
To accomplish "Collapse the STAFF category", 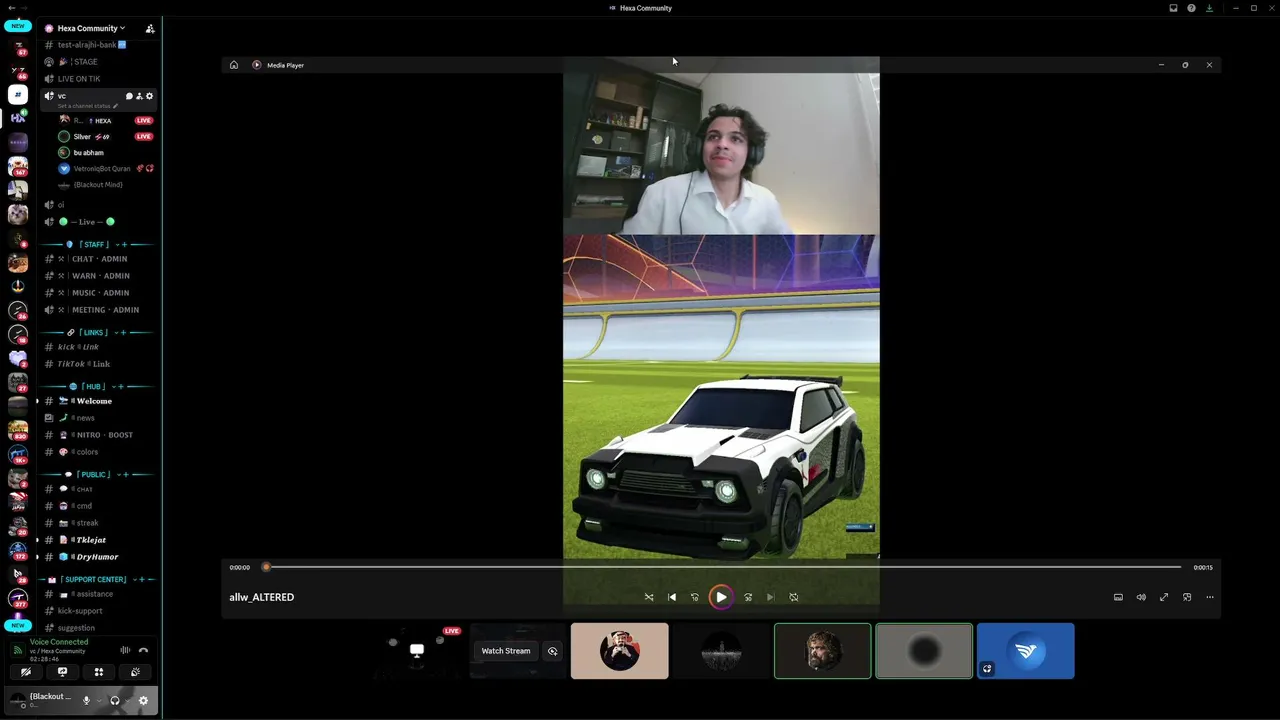I will point(96,244).
